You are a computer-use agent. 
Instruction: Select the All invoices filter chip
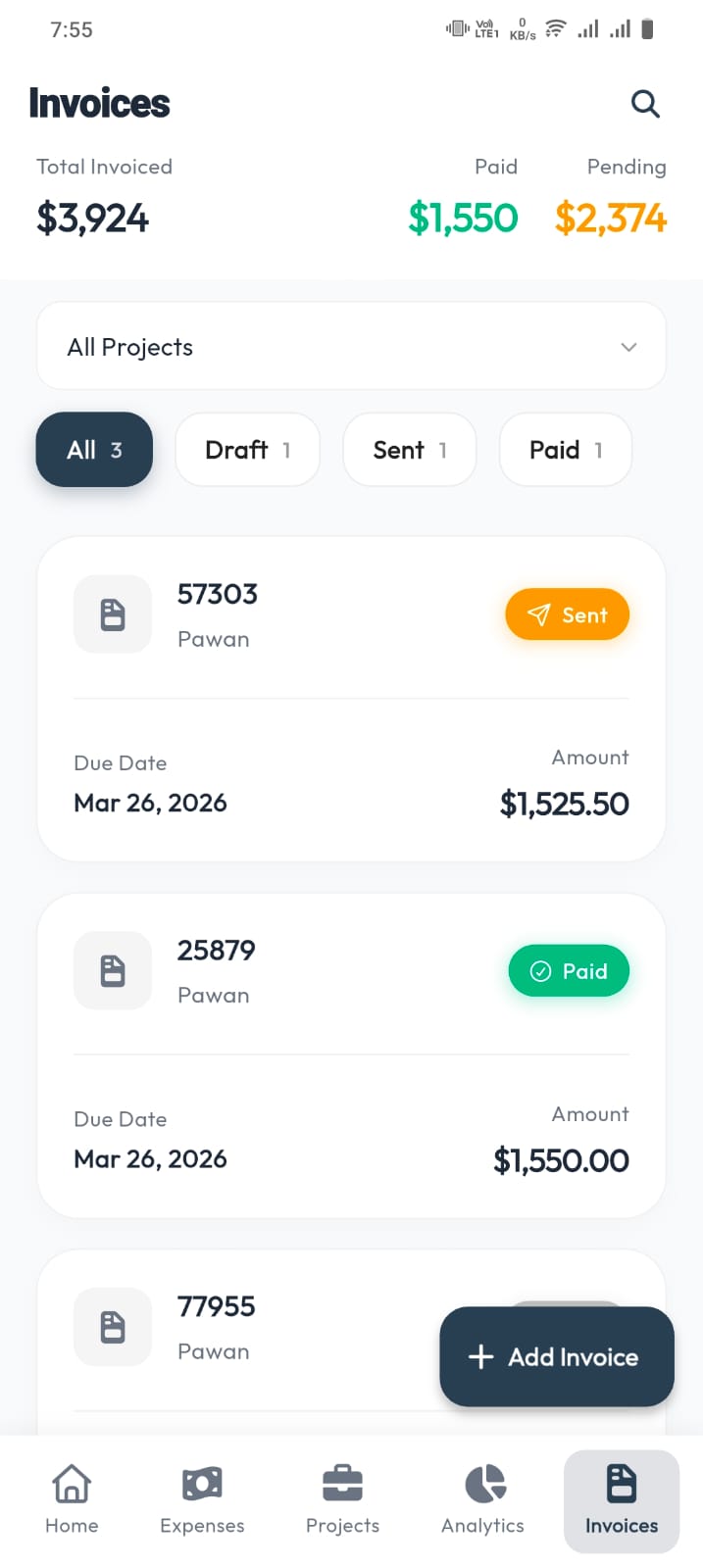tap(93, 450)
